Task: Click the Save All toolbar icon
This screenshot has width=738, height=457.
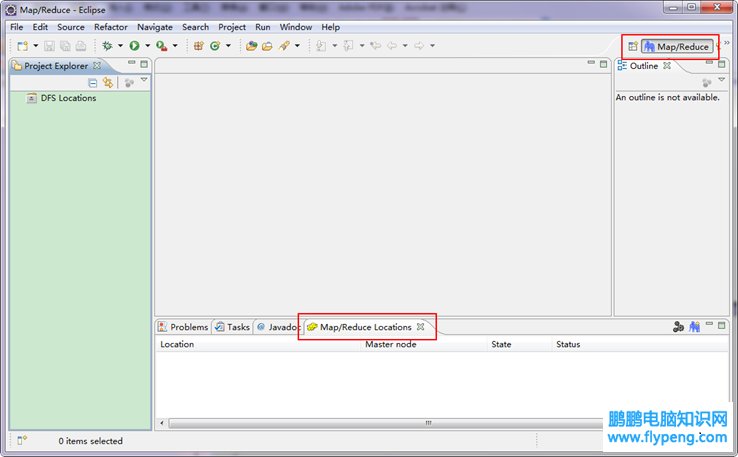Action: pos(65,46)
